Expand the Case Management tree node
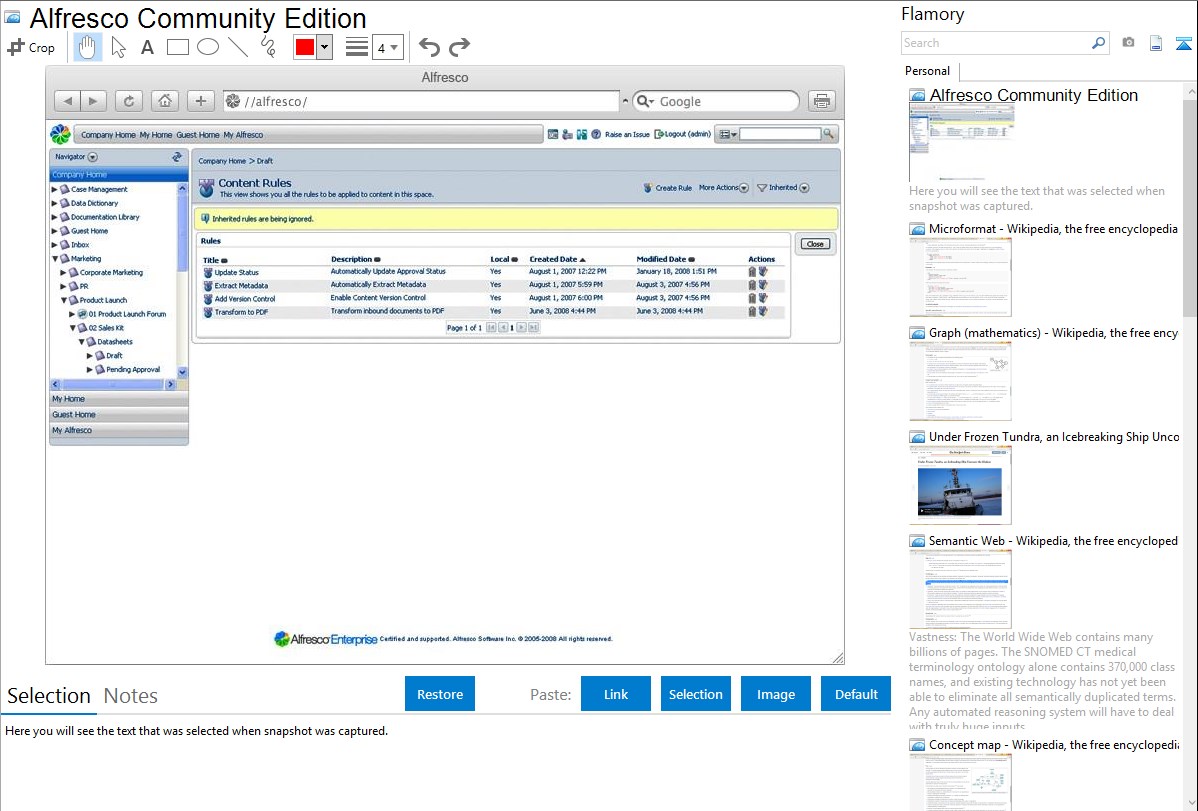1198x811 pixels. (x=54, y=189)
